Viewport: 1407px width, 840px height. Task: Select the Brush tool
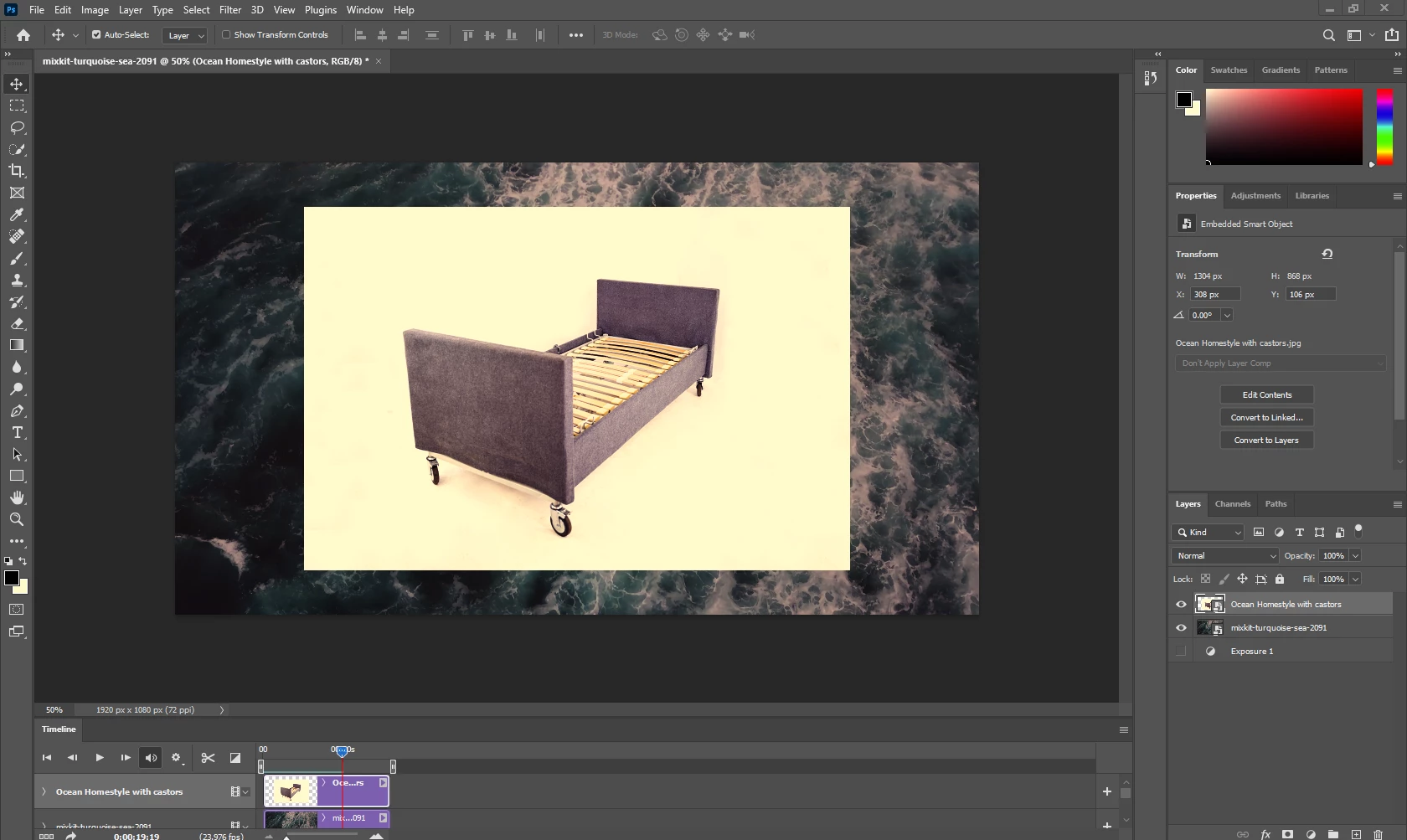17,258
